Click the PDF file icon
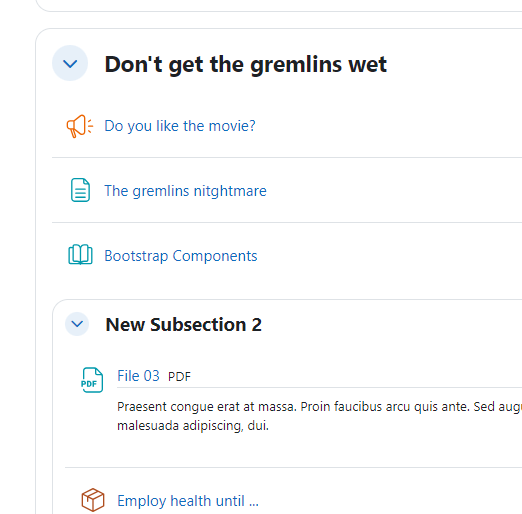Screen dimensions: 522x514 tap(92, 380)
